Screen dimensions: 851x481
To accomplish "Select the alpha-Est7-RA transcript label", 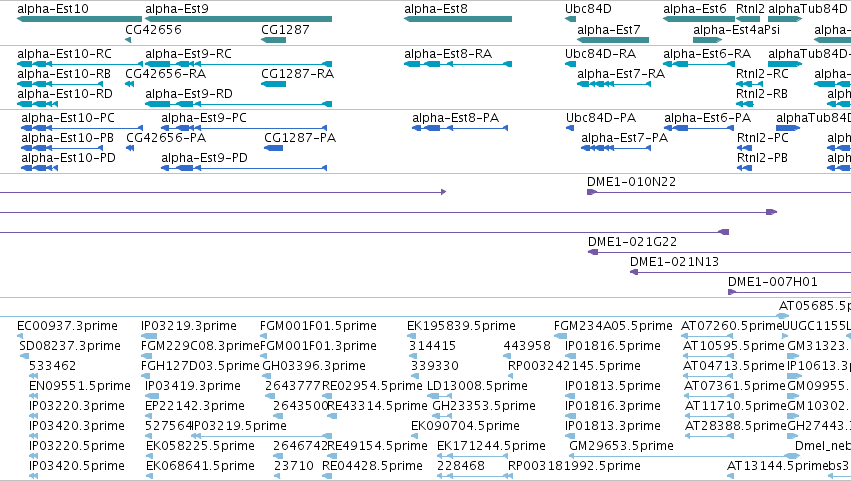I will 621,73.
